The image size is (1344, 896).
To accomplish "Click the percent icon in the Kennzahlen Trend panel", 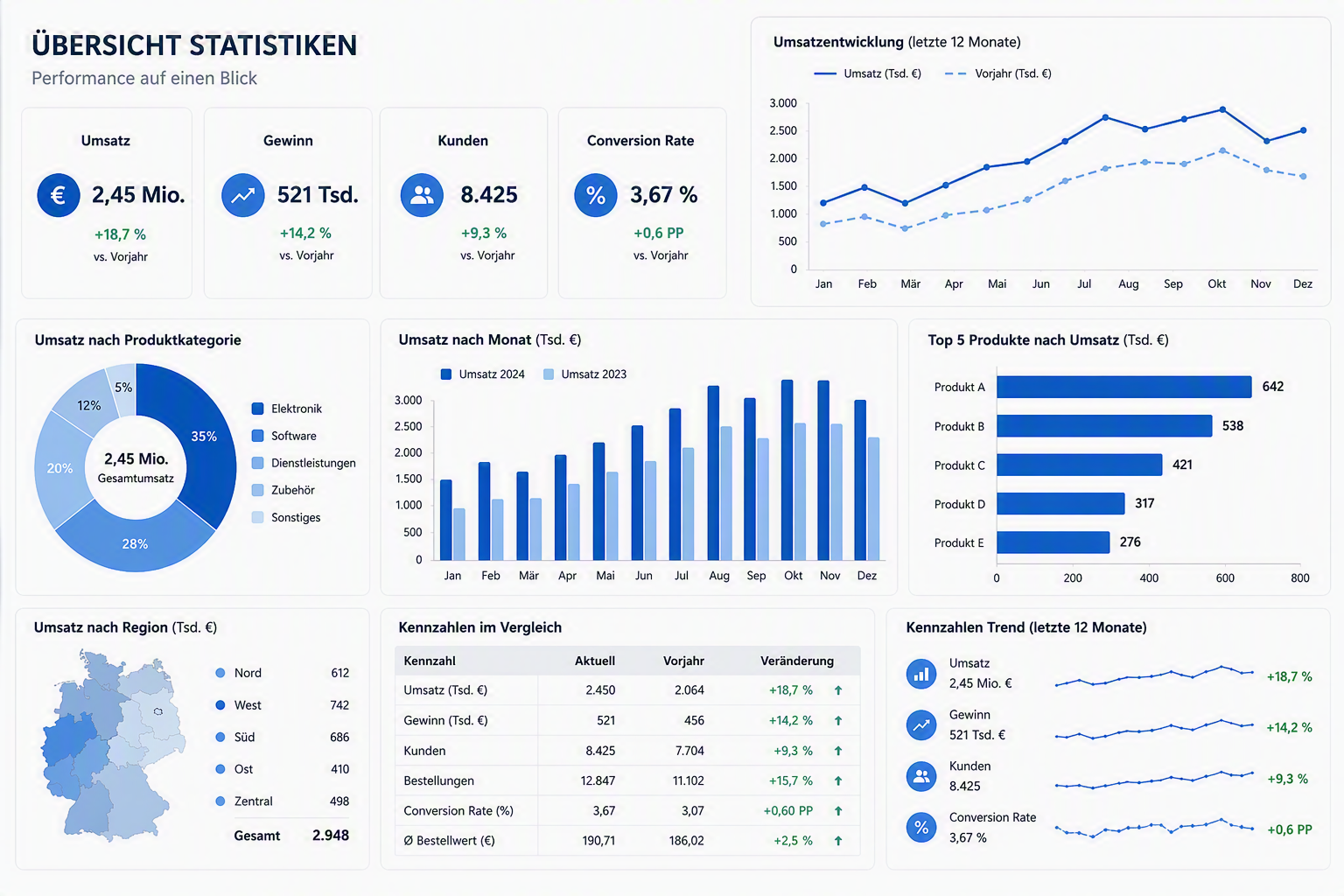I will [x=921, y=827].
